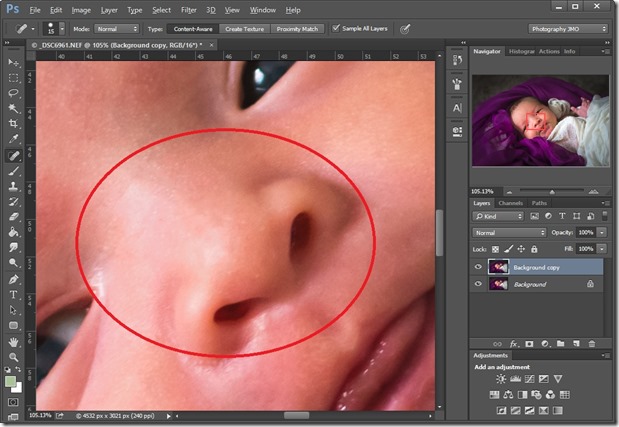Open the painting Mode dropdown in options bar
This screenshot has height=427, width=619.
click(x=116, y=29)
